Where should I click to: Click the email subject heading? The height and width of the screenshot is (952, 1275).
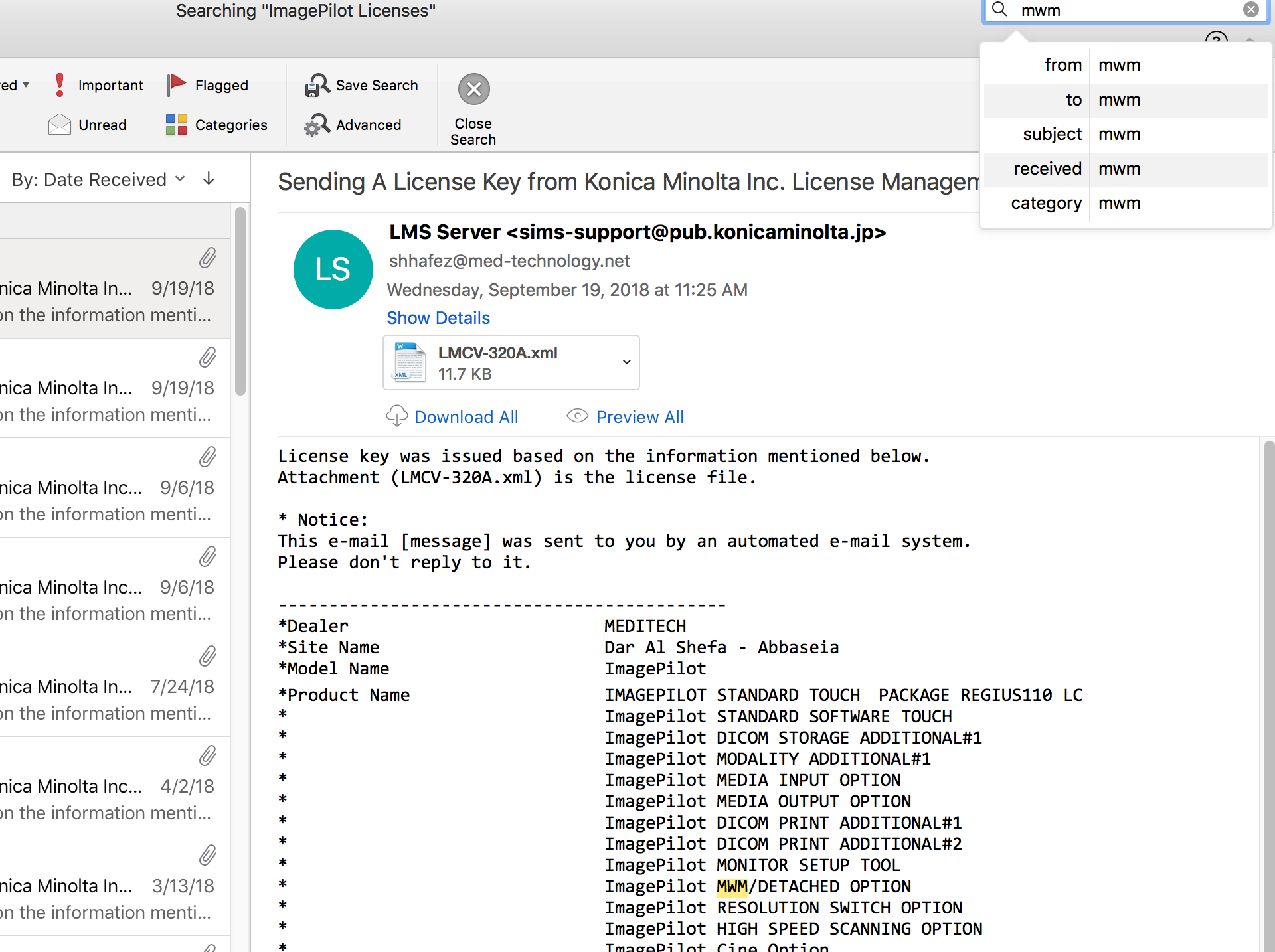pos(628,182)
